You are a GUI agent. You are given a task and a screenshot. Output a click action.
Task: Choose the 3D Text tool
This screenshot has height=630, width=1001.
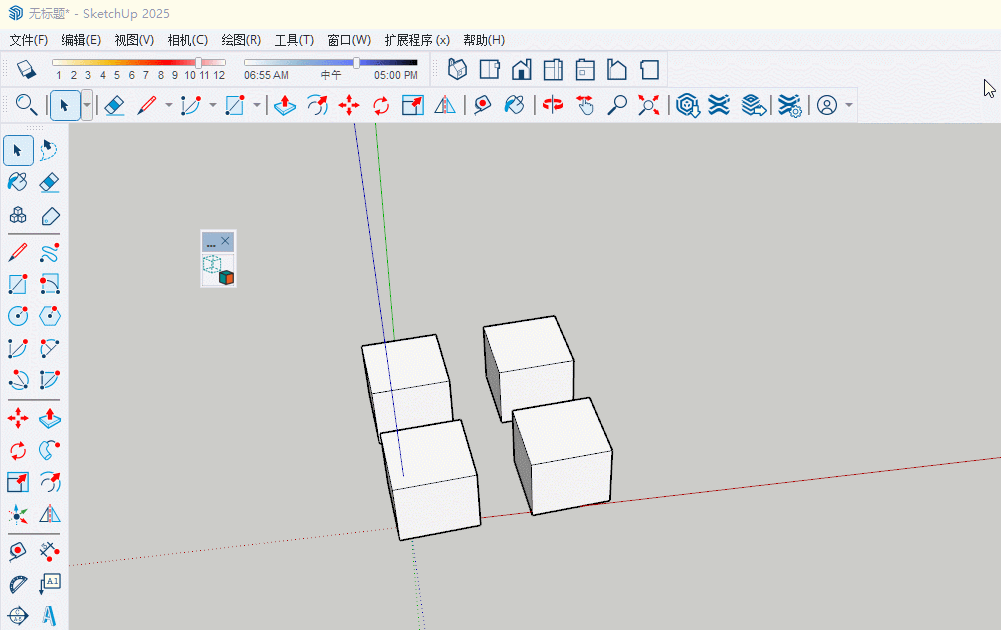(48, 615)
